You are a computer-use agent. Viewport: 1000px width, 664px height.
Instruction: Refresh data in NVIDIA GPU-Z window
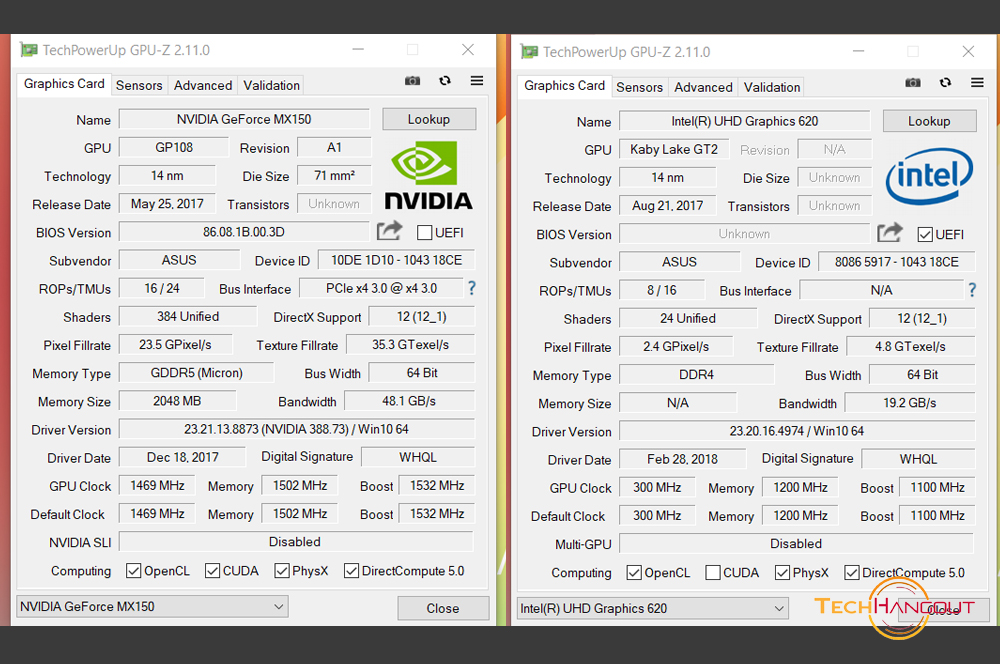tap(445, 81)
